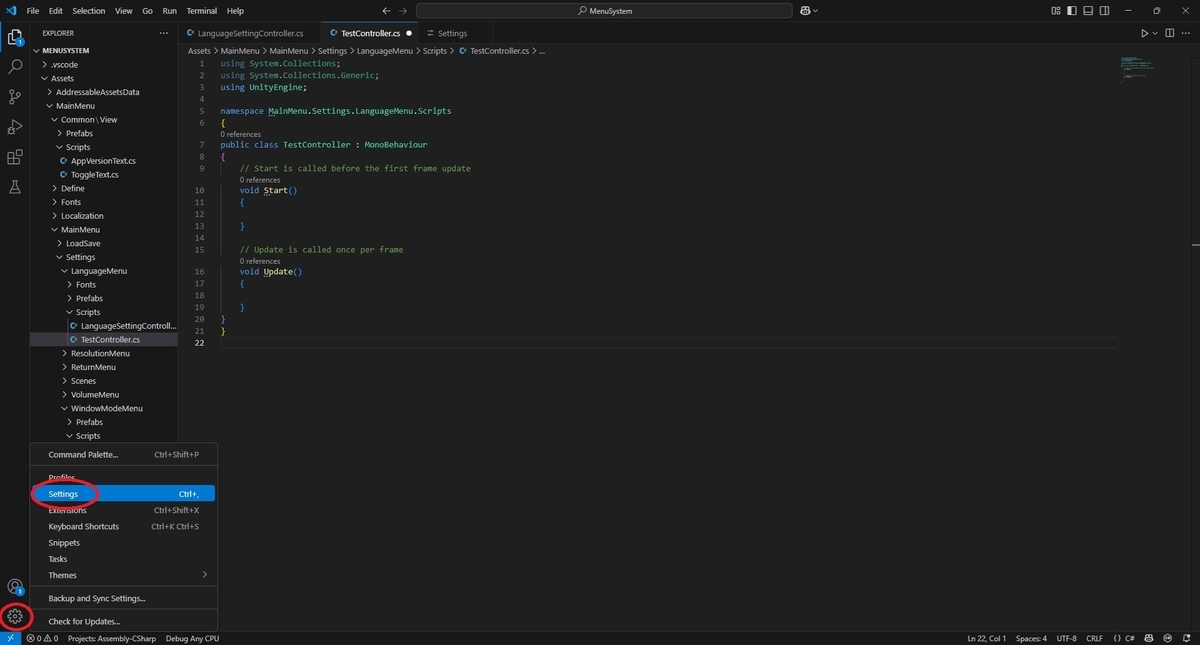Select Settings from the gear menu

click(x=63, y=493)
